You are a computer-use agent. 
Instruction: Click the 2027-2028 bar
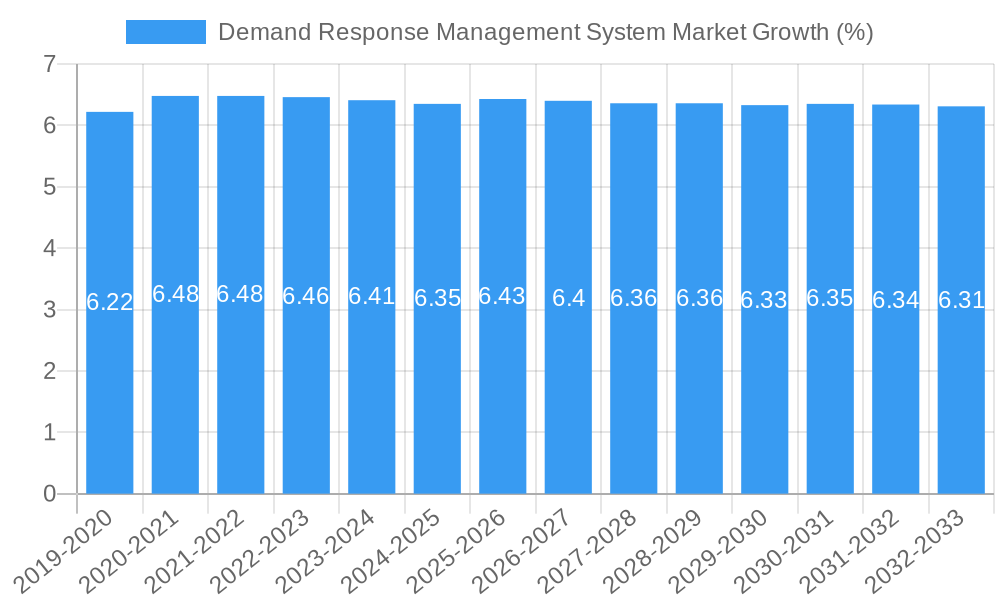pos(634,298)
